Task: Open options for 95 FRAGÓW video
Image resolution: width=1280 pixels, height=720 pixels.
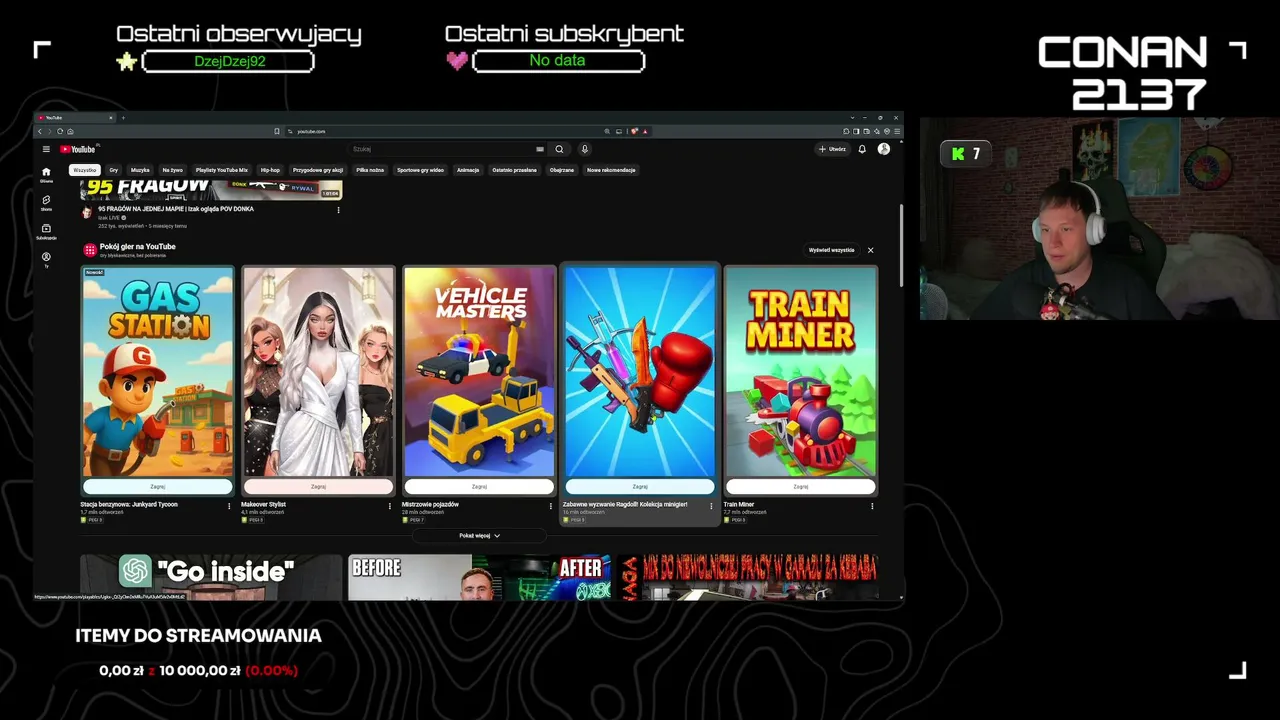Action: [338, 209]
